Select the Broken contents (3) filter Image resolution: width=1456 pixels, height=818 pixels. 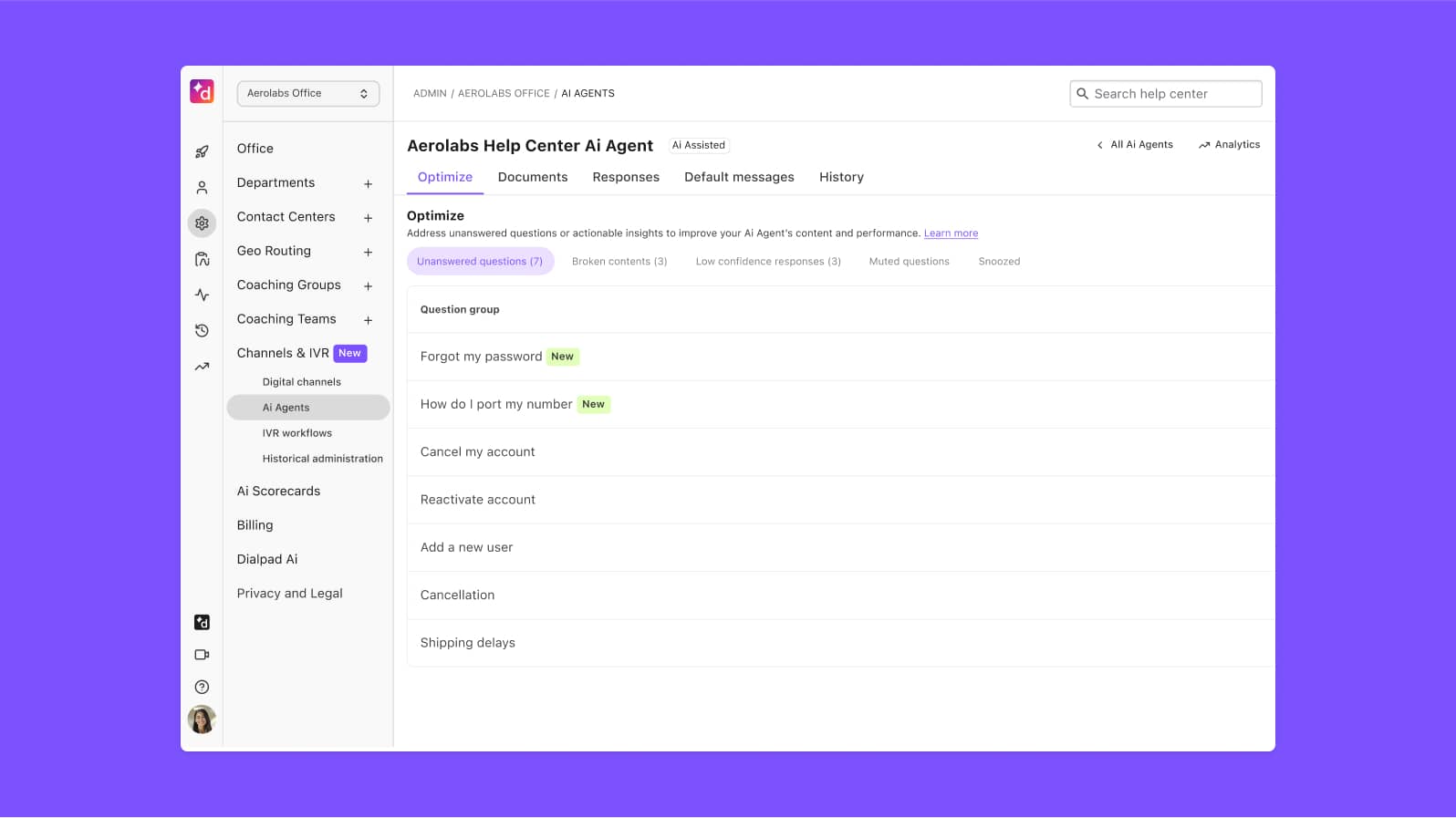coord(619,262)
